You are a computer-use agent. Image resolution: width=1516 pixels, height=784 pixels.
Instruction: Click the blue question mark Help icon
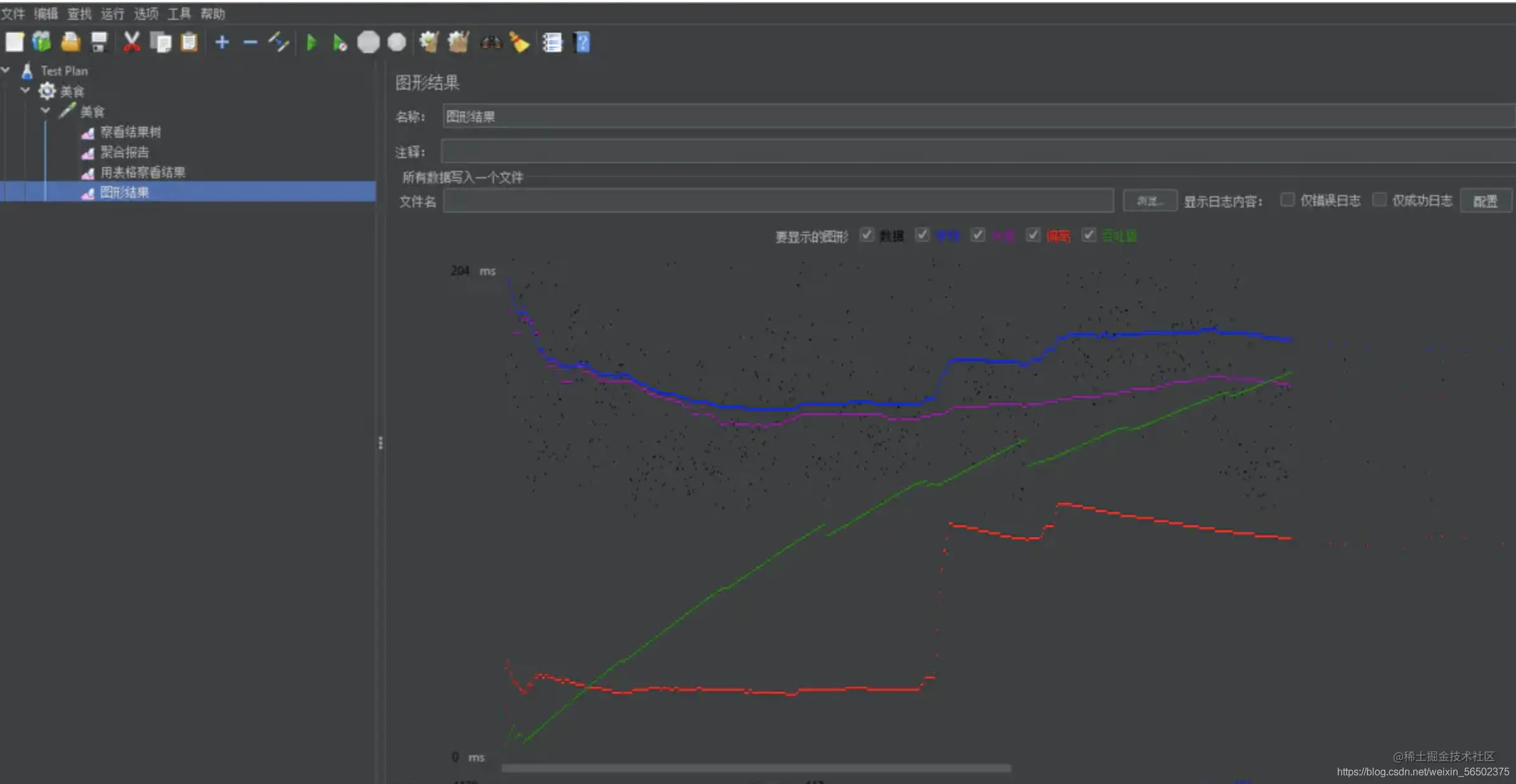pyautogui.click(x=582, y=42)
